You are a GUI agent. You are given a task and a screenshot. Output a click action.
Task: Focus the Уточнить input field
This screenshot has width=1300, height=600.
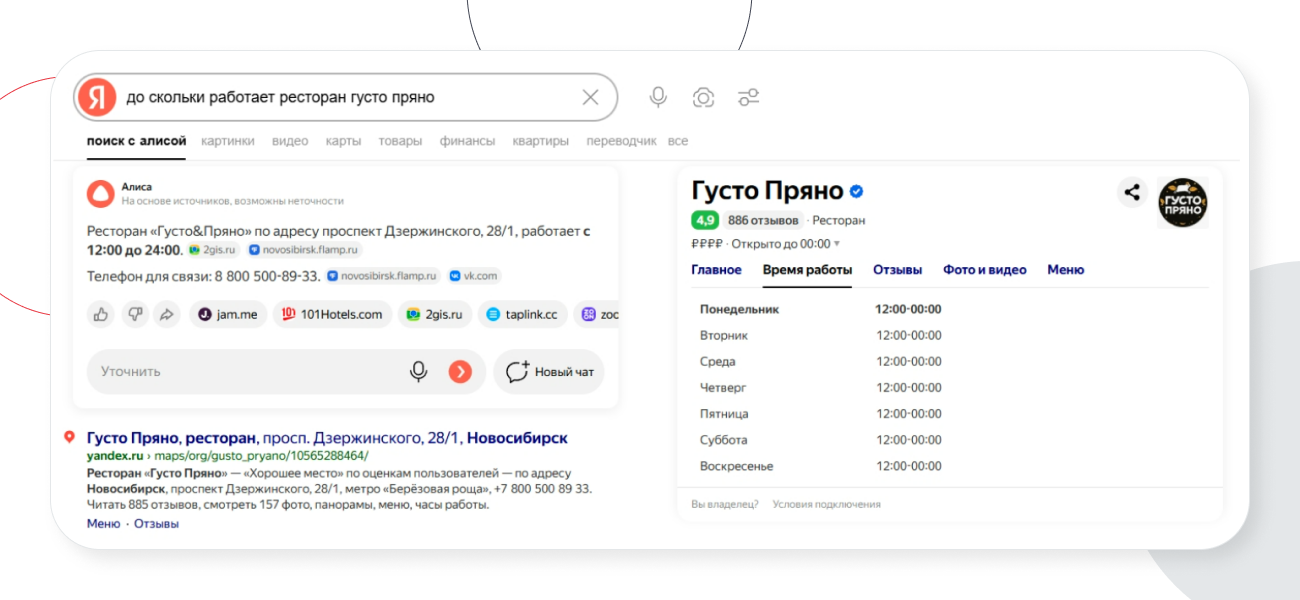coord(240,372)
